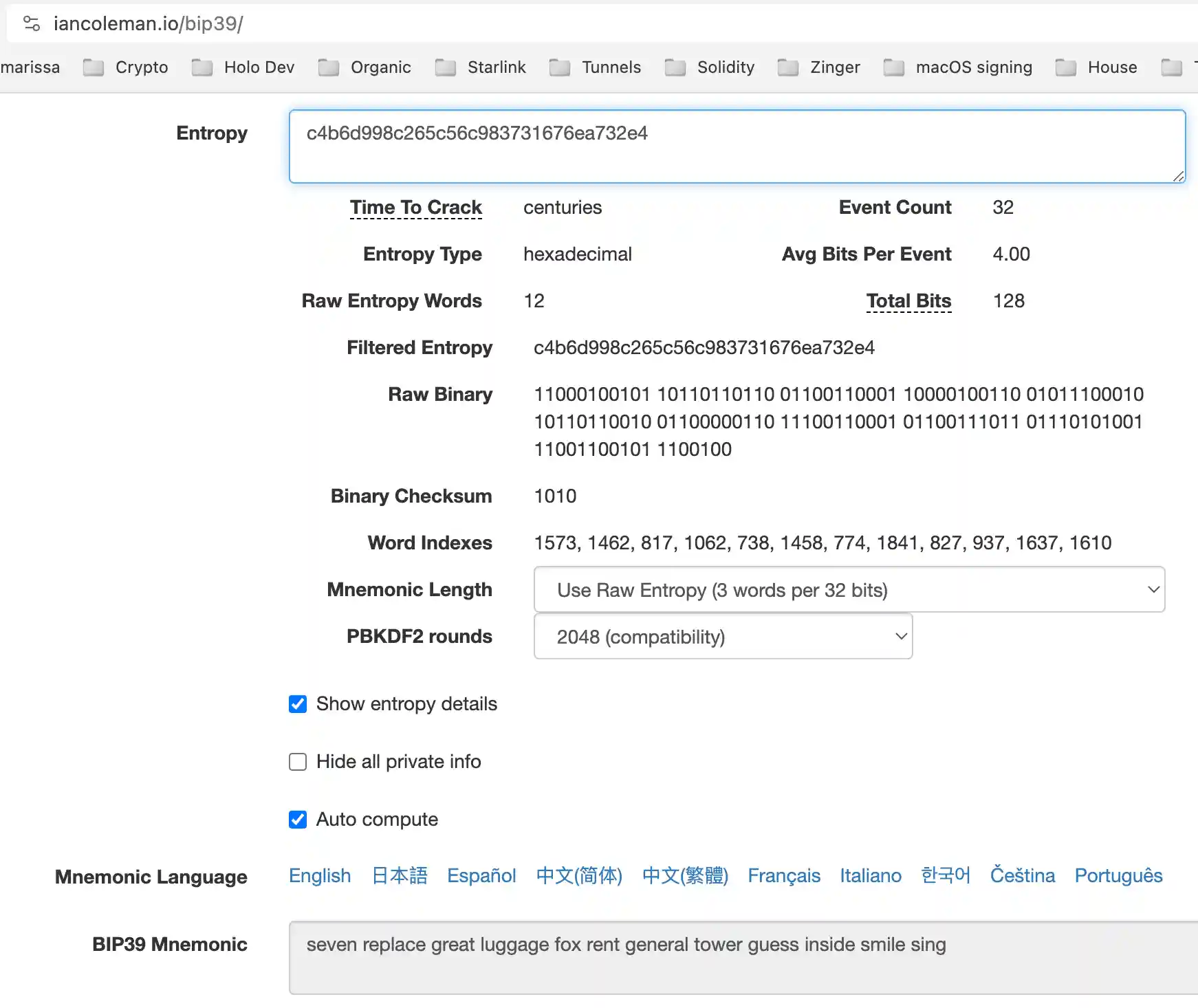Open the marissa bookmark

click(30, 67)
